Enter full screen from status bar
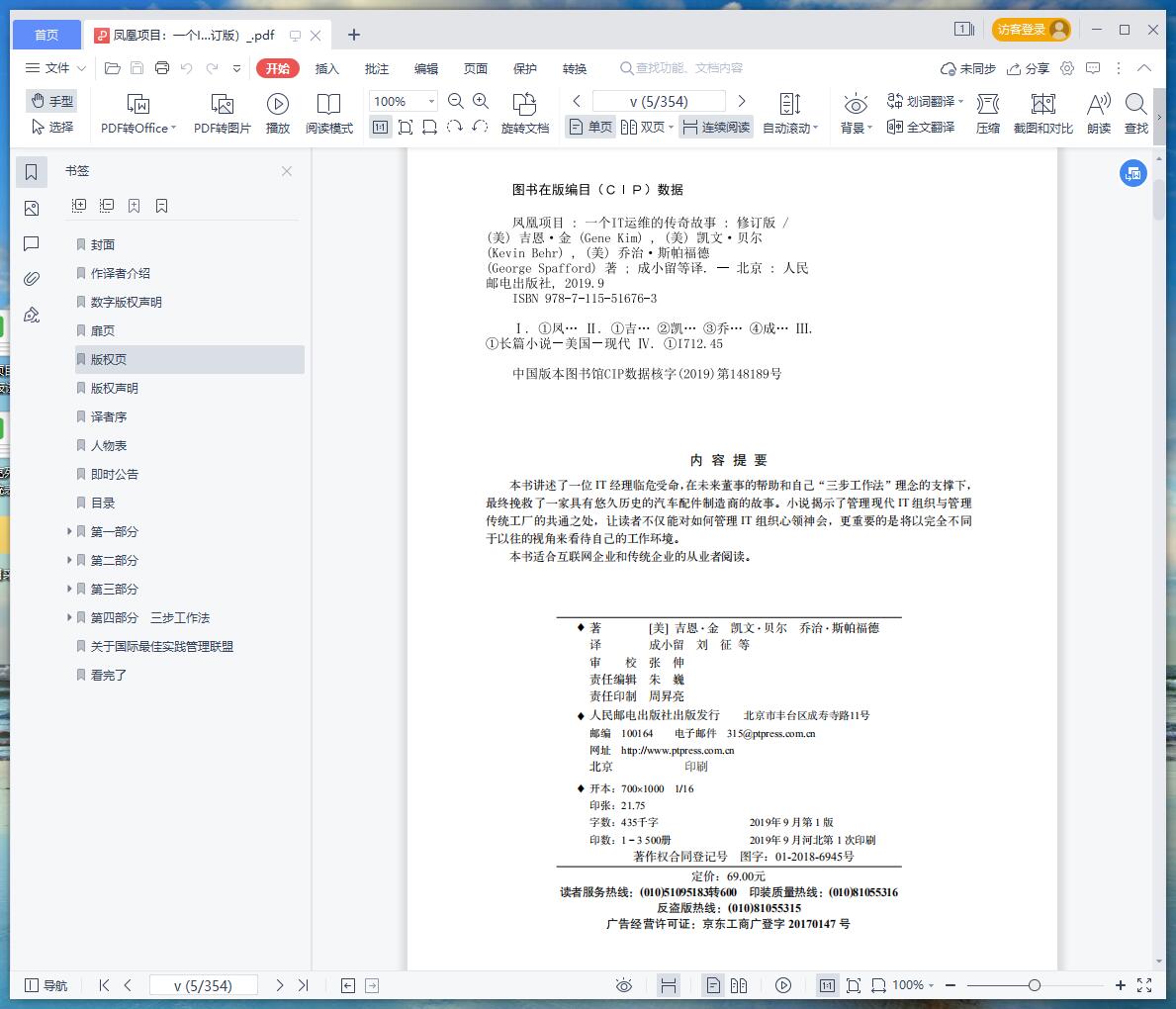1176x1009 pixels. pyautogui.click(x=1144, y=985)
